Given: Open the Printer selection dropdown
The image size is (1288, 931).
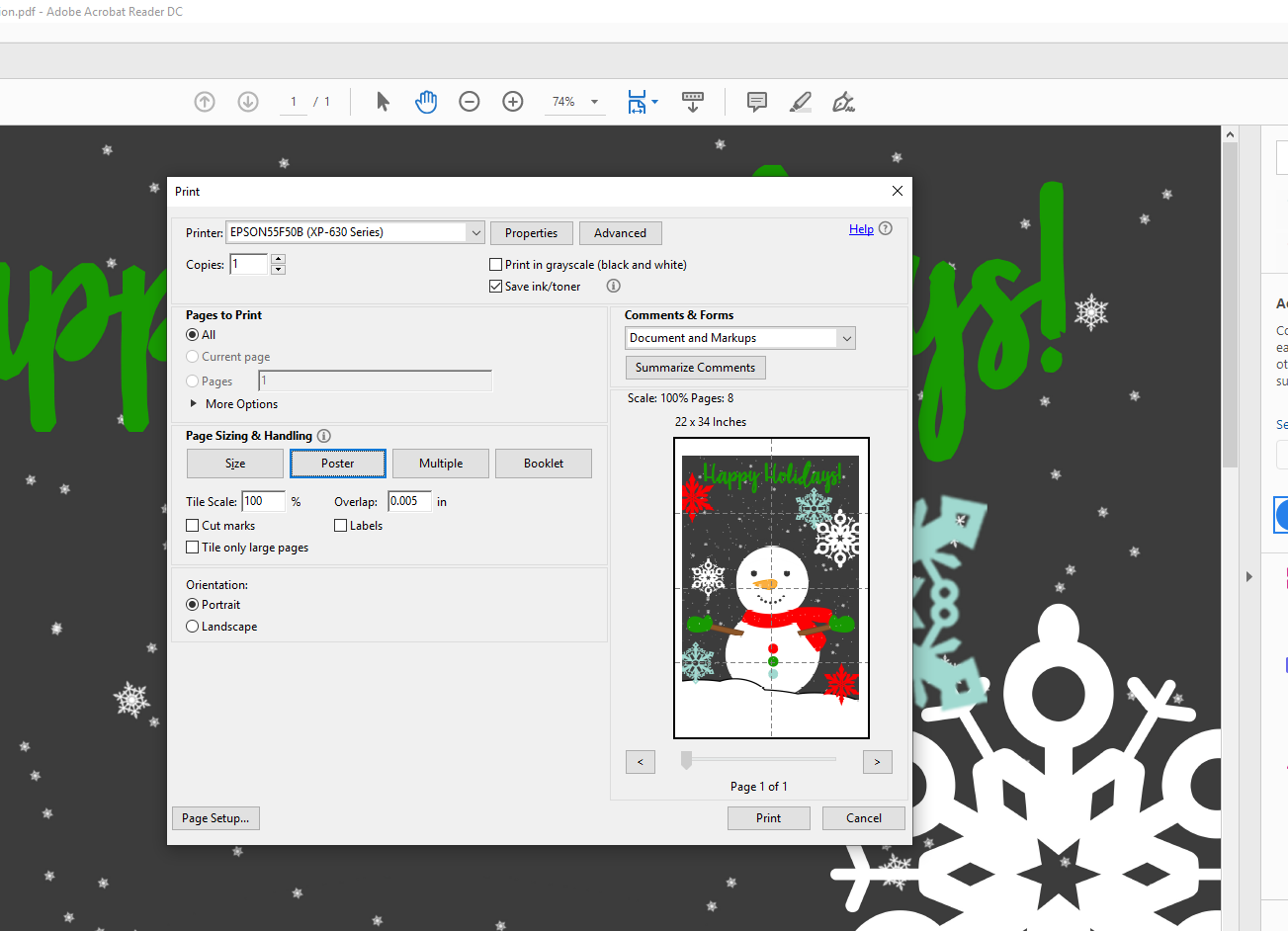Looking at the screenshot, I should pos(475,233).
